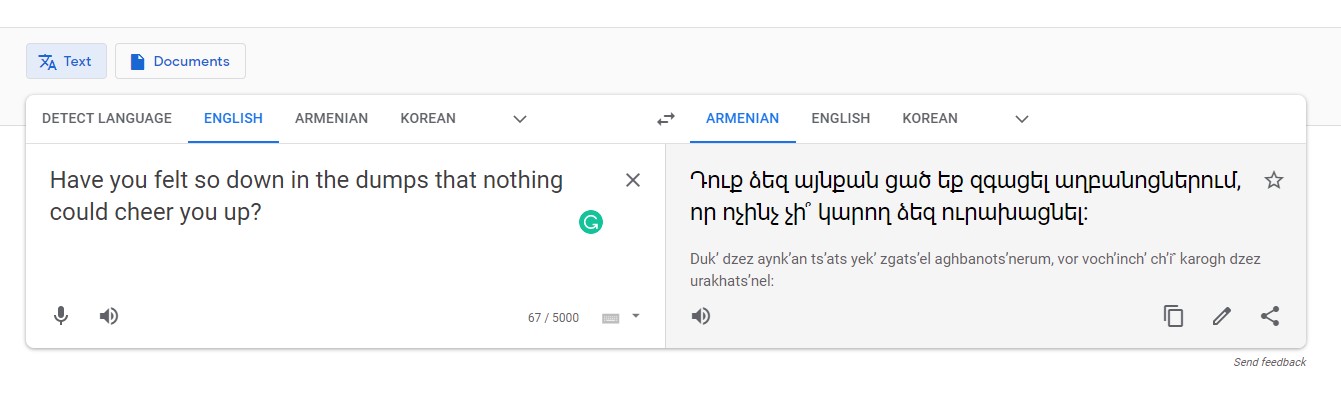Open the Send feedback link
Screen dimensions: 1341x403
(1269, 362)
